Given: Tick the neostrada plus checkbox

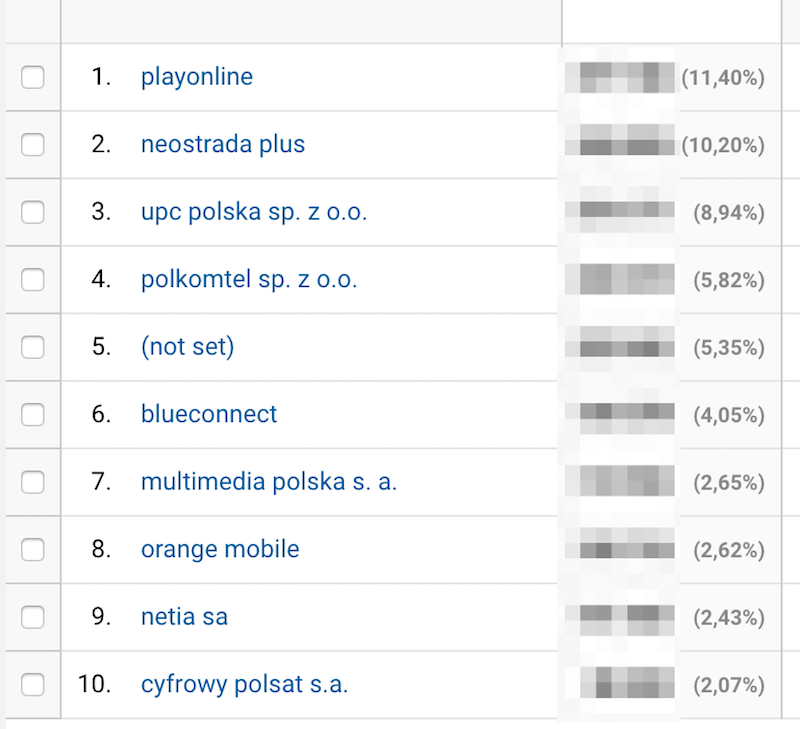Looking at the screenshot, I should click(33, 144).
